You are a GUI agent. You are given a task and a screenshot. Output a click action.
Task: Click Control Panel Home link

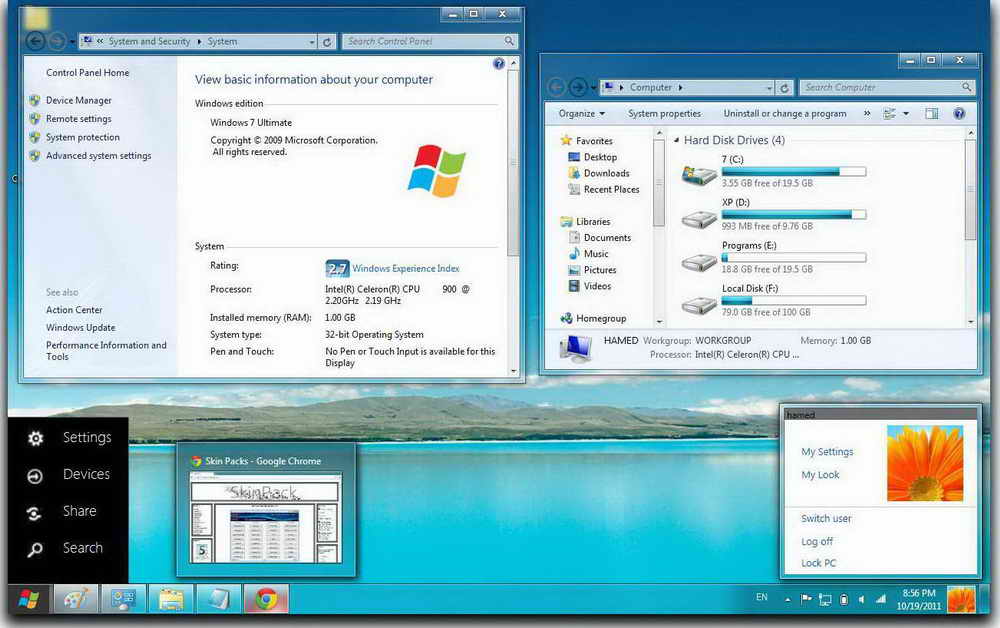point(87,73)
